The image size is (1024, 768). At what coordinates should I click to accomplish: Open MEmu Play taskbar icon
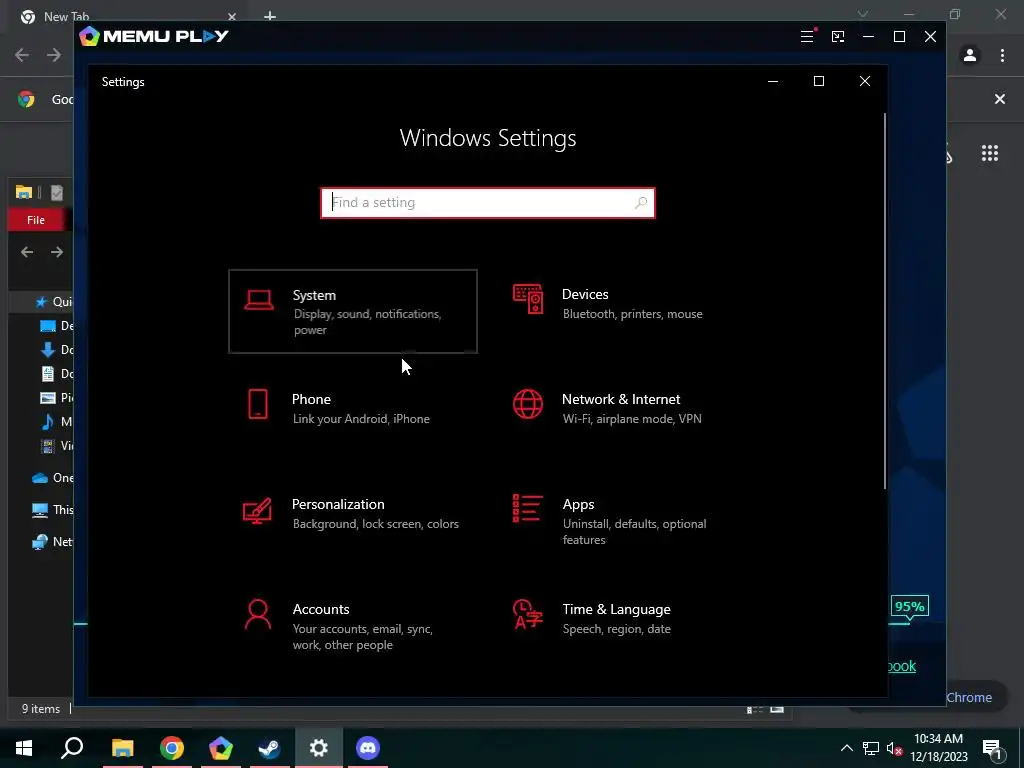pos(221,748)
